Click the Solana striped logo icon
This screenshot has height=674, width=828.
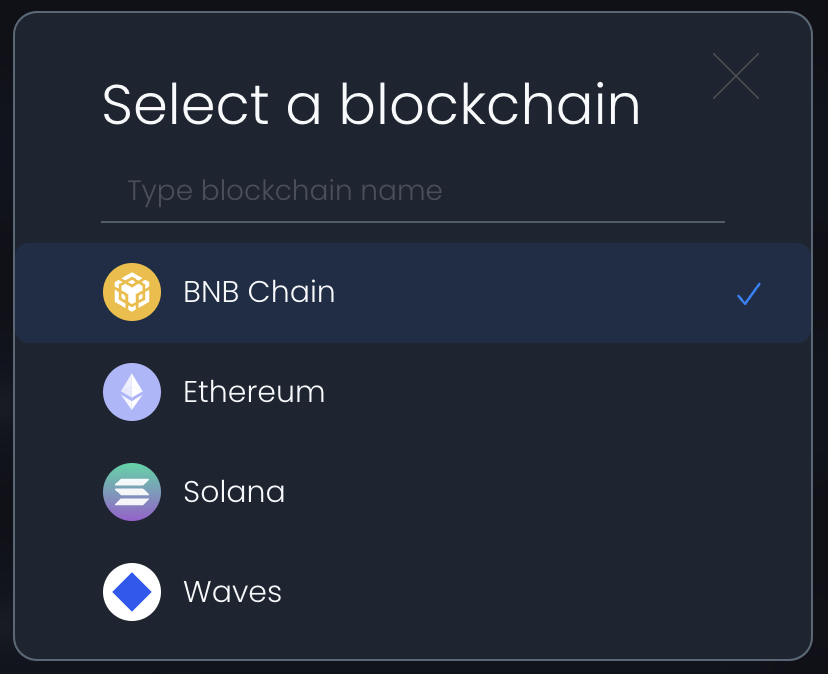132,492
